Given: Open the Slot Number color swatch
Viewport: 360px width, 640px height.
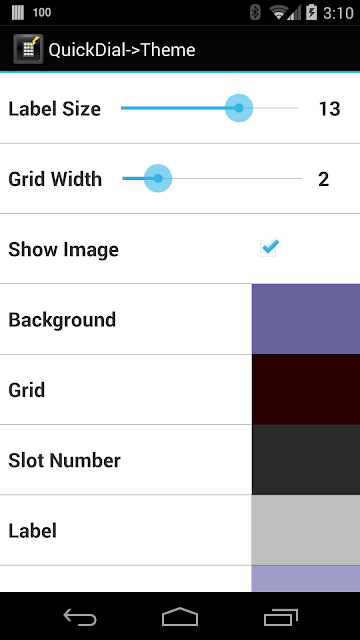Looking at the screenshot, I should coord(306,460).
